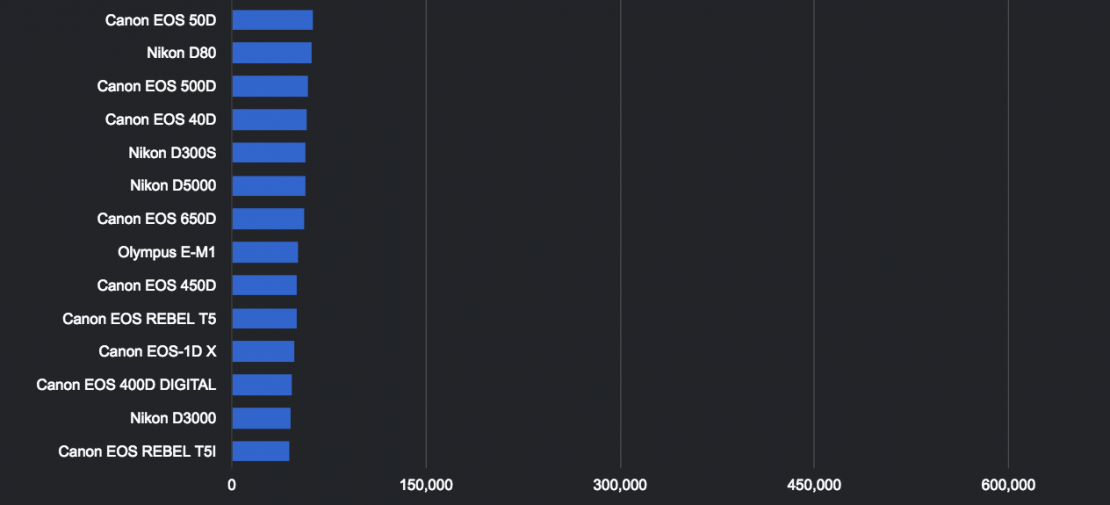This screenshot has height=505, width=1110.
Task: Select the Canon EOS 40D bar
Action: pos(269,120)
